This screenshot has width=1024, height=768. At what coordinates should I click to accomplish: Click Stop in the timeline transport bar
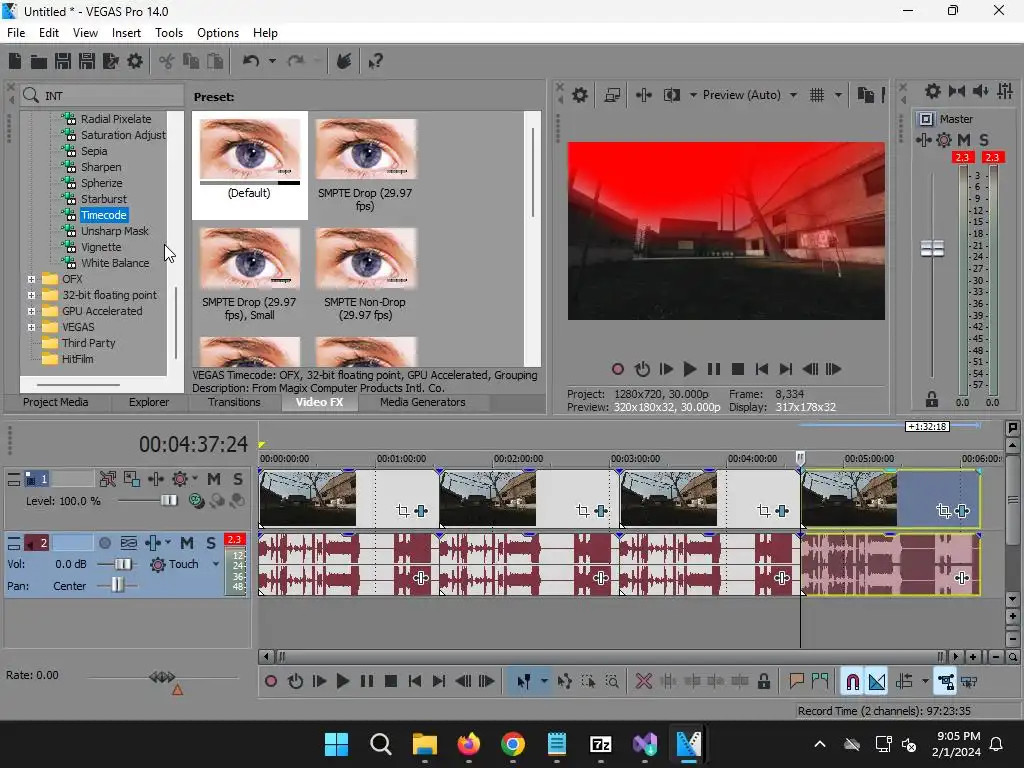pos(391,682)
